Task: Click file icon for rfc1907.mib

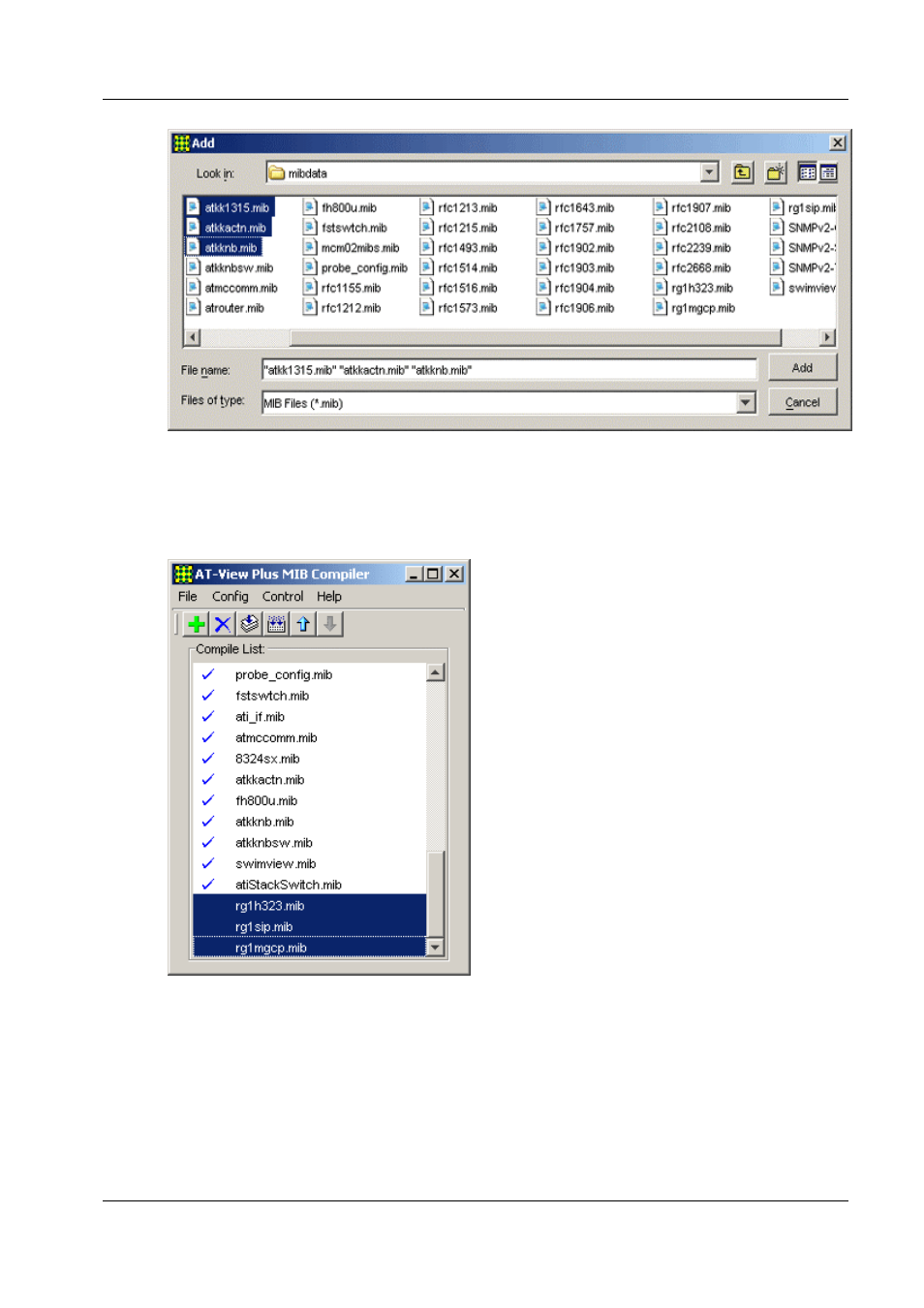Action: 660,207
